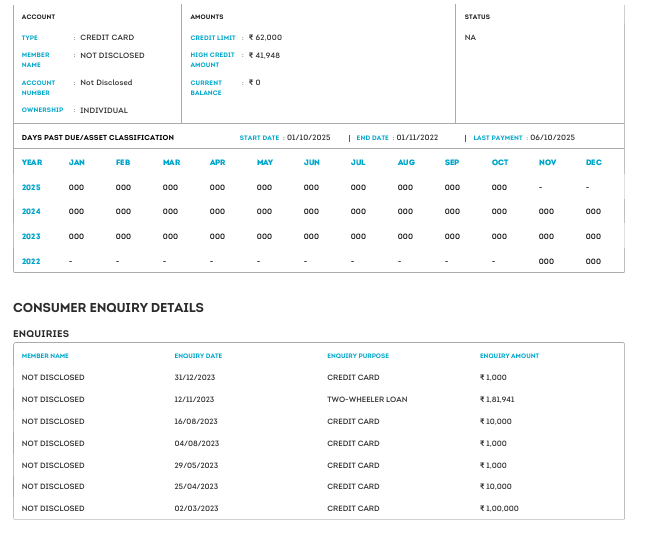Click the enquiry date 31/12/2023
The image size is (645, 548).
(195, 377)
